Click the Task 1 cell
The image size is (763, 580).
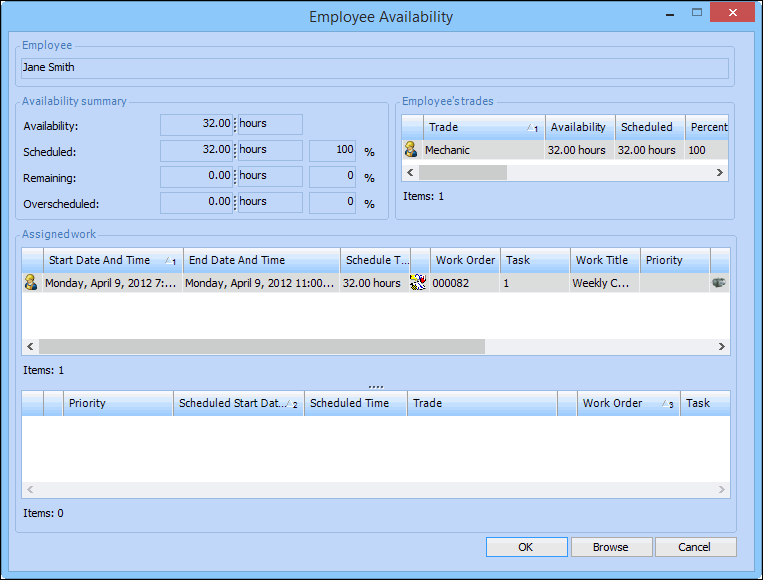click(535, 283)
